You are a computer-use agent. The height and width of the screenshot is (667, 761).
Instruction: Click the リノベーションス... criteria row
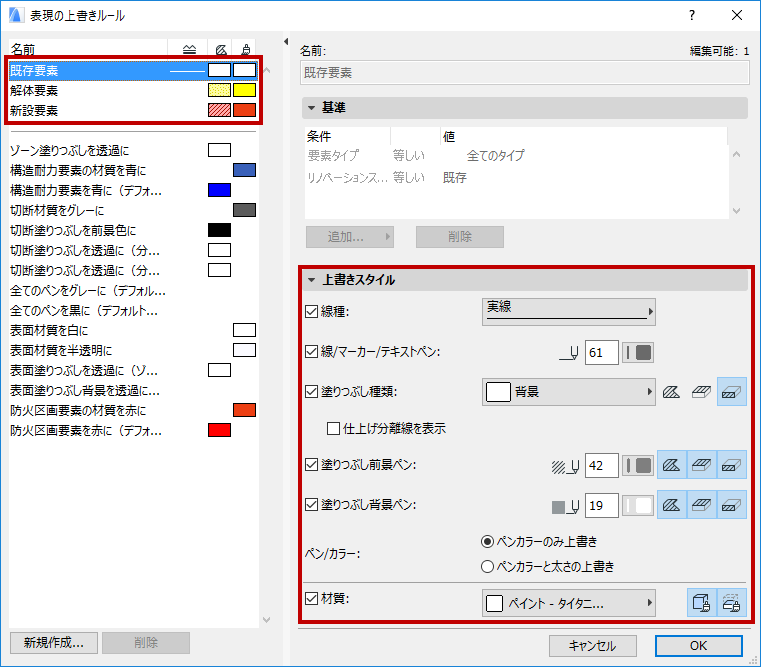click(x=516, y=178)
